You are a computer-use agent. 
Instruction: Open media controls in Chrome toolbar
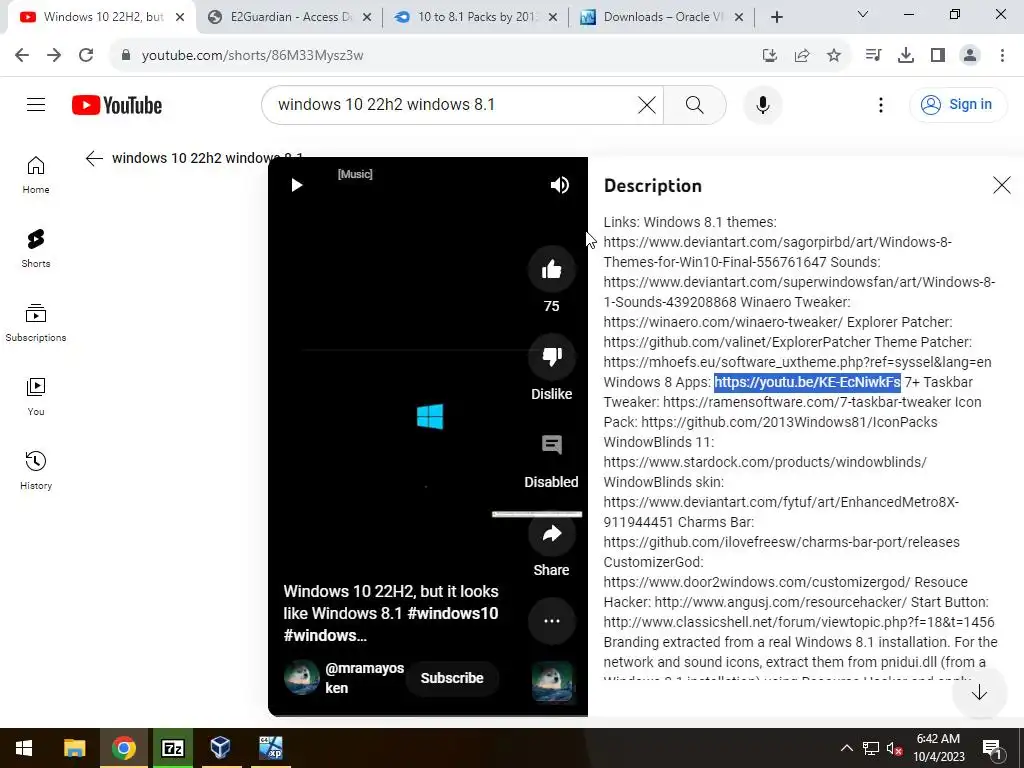873,56
